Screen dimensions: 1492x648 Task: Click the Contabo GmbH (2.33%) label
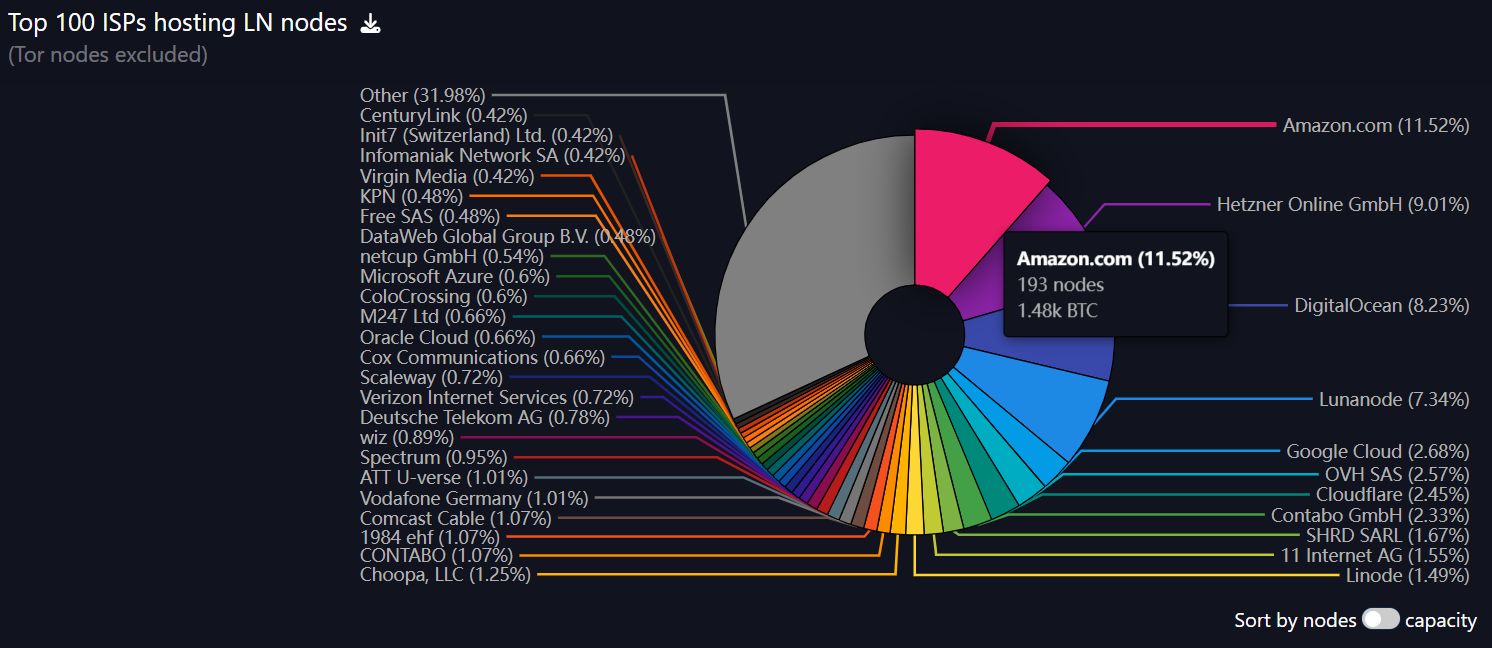click(x=1370, y=515)
